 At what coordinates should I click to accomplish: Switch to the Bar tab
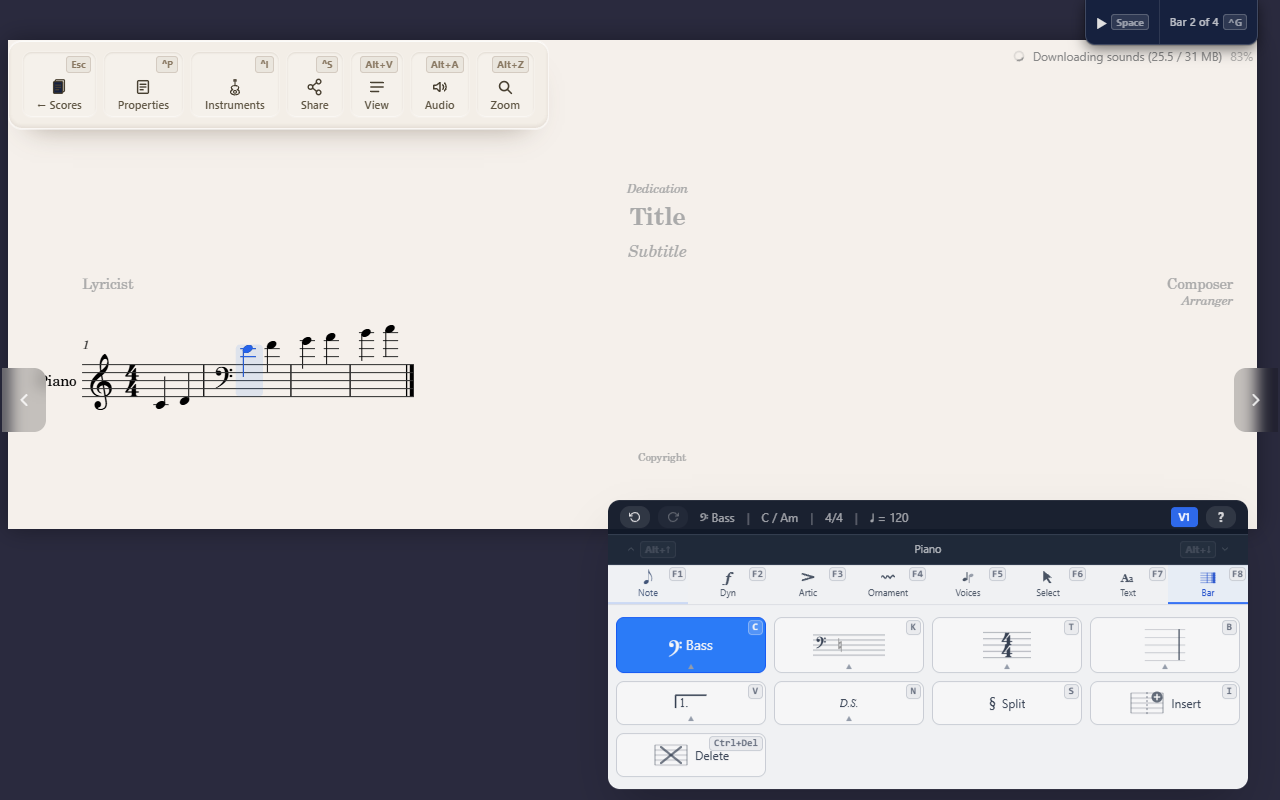point(1208,584)
